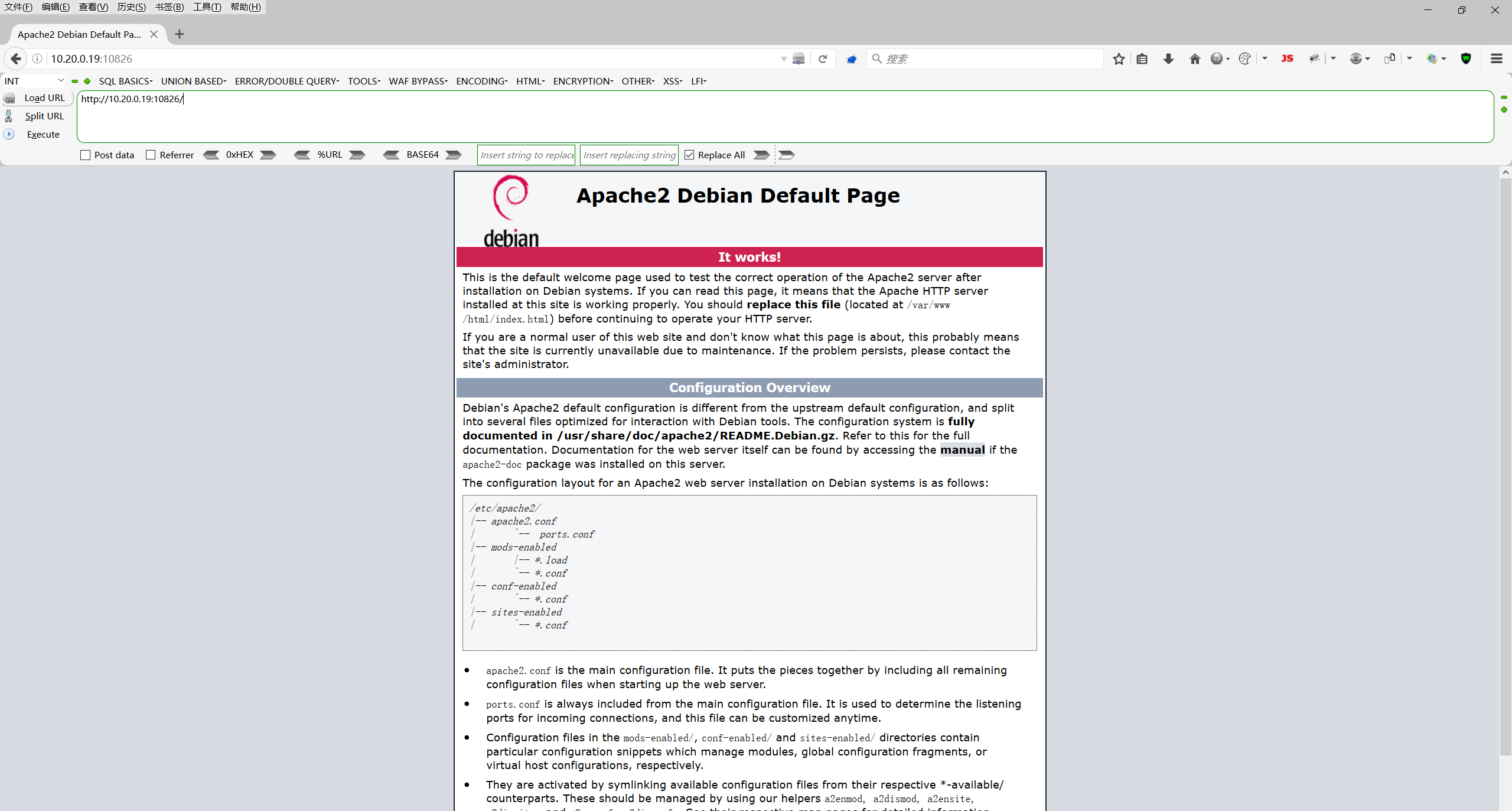Click the red JS toolbar icon
Screen dimensions: 1512x811
pos(1287,58)
